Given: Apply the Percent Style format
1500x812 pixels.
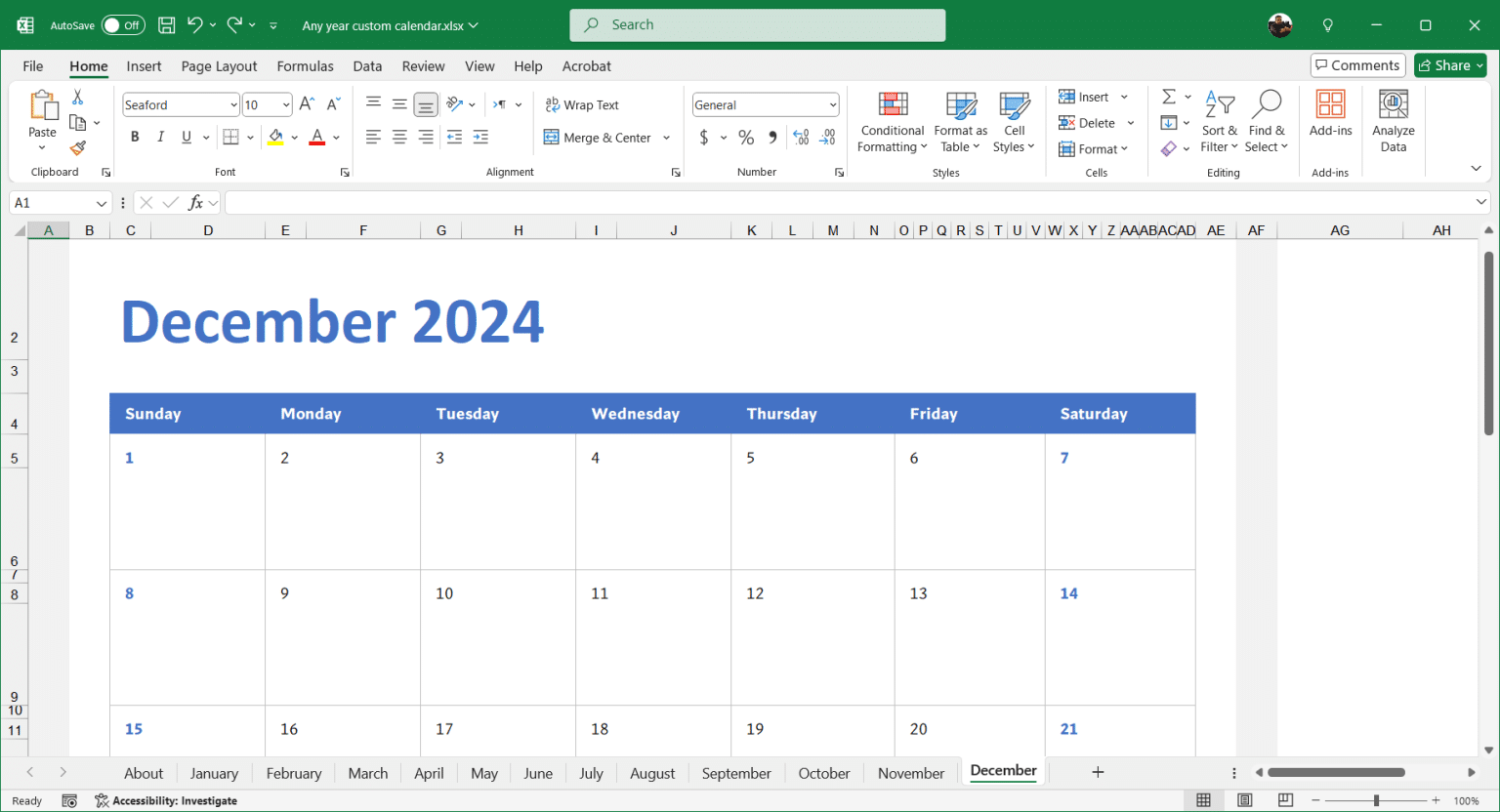Looking at the screenshot, I should tap(746, 138).
